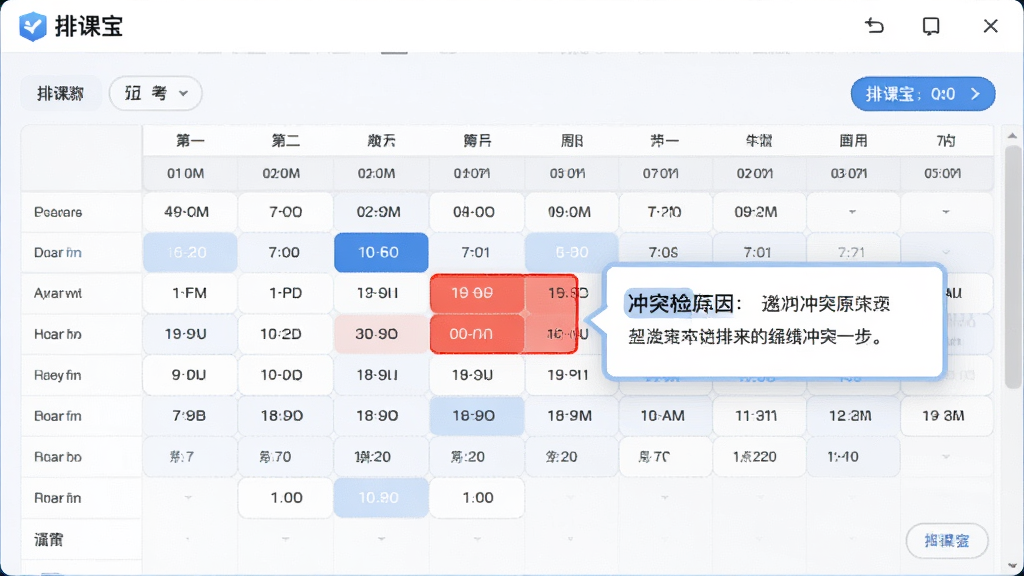Click the 07:0M time header cell

point(665,174)
